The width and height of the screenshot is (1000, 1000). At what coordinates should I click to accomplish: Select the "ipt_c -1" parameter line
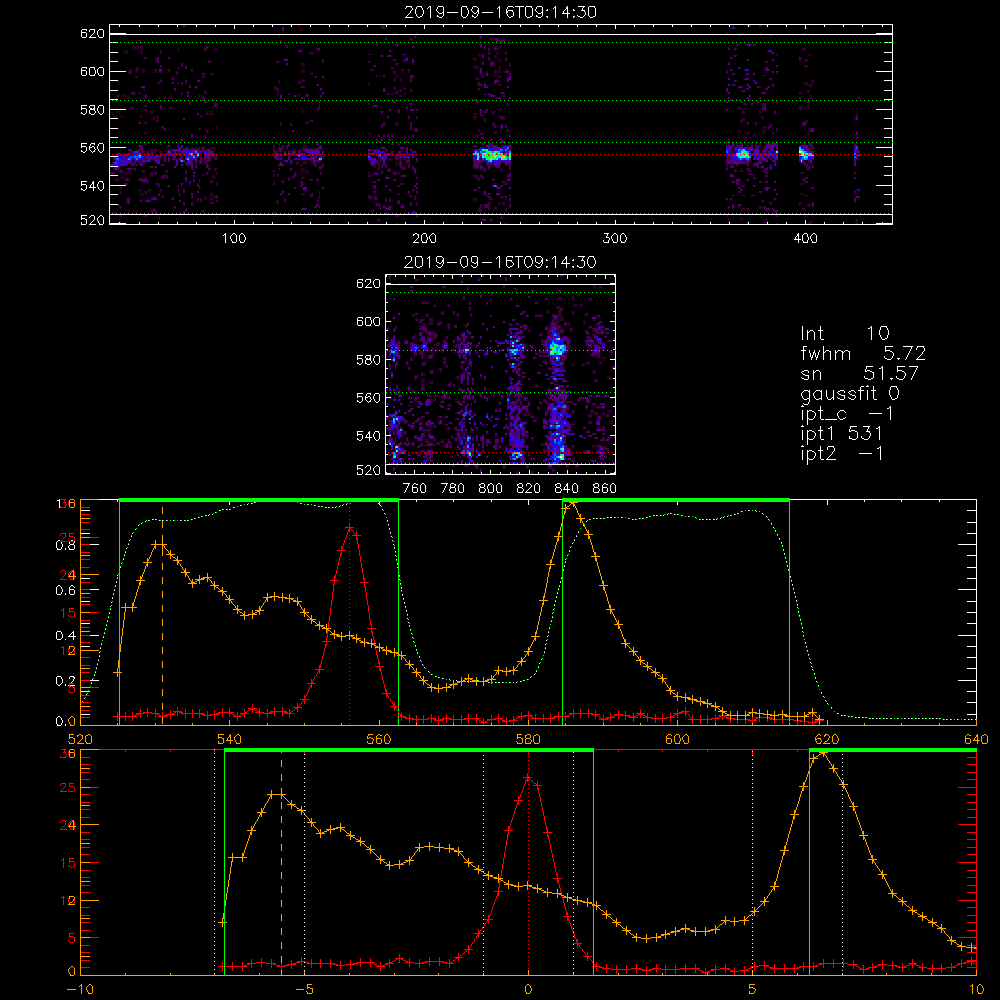[x=847, y=414]
